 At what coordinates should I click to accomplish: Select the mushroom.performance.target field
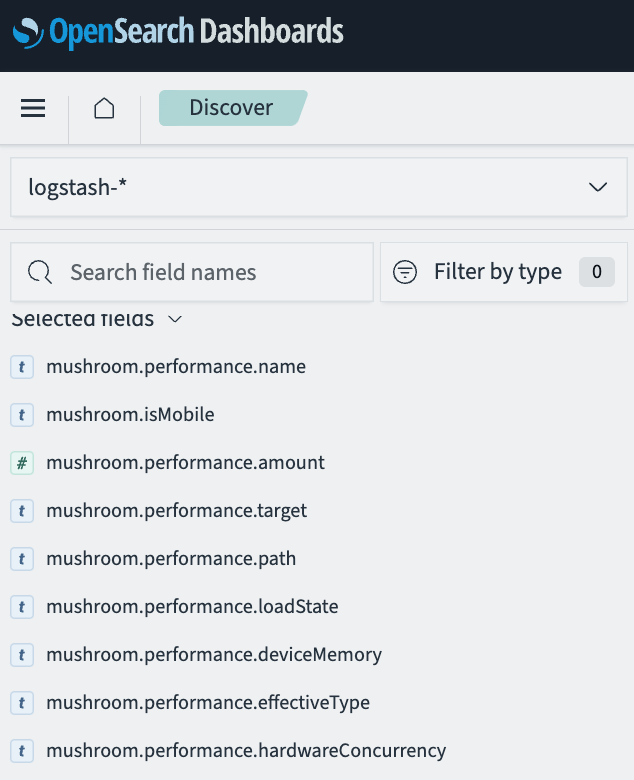[177, 511]
